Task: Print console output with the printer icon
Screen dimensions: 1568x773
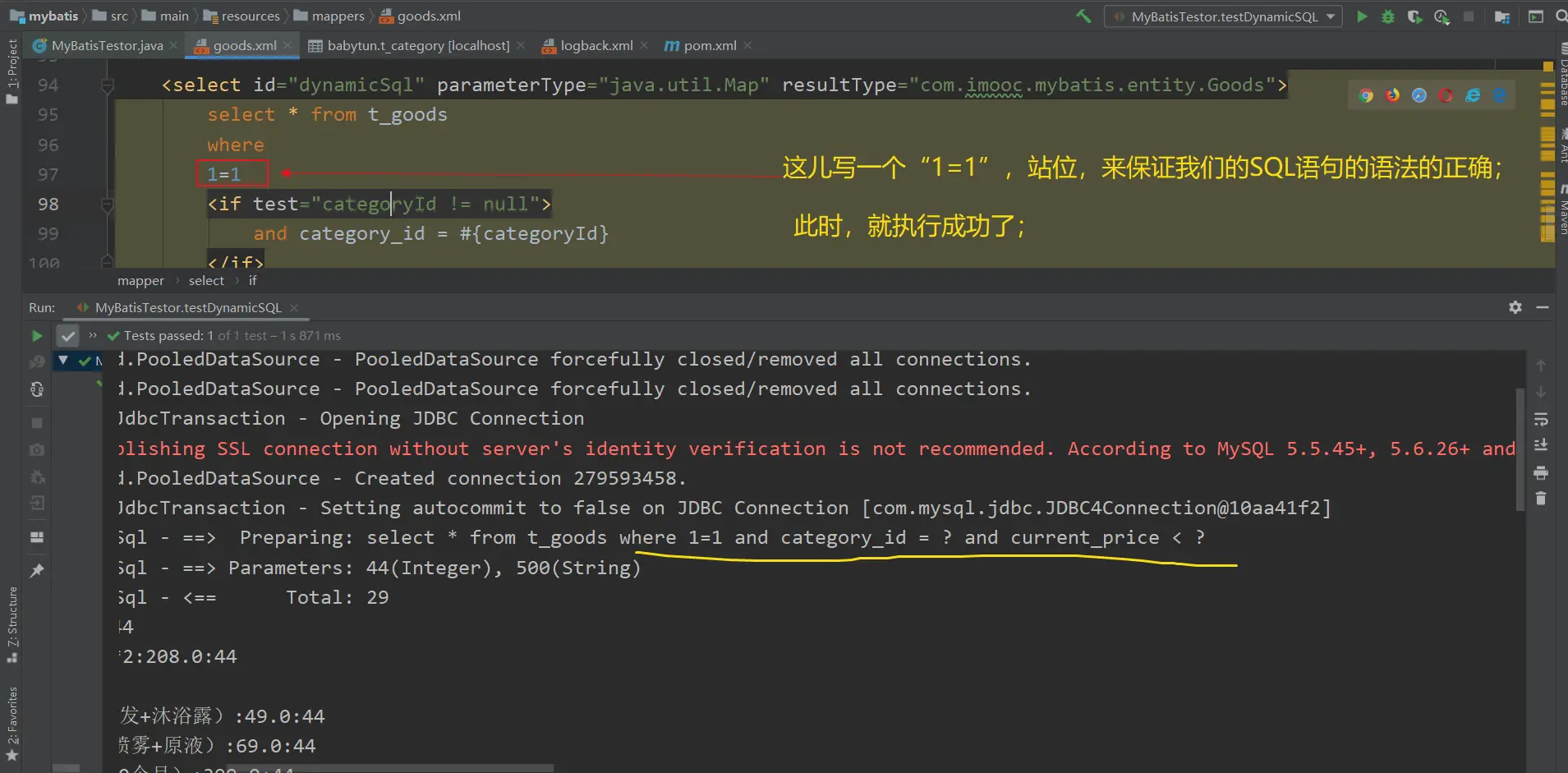Action: (1541, 472)
